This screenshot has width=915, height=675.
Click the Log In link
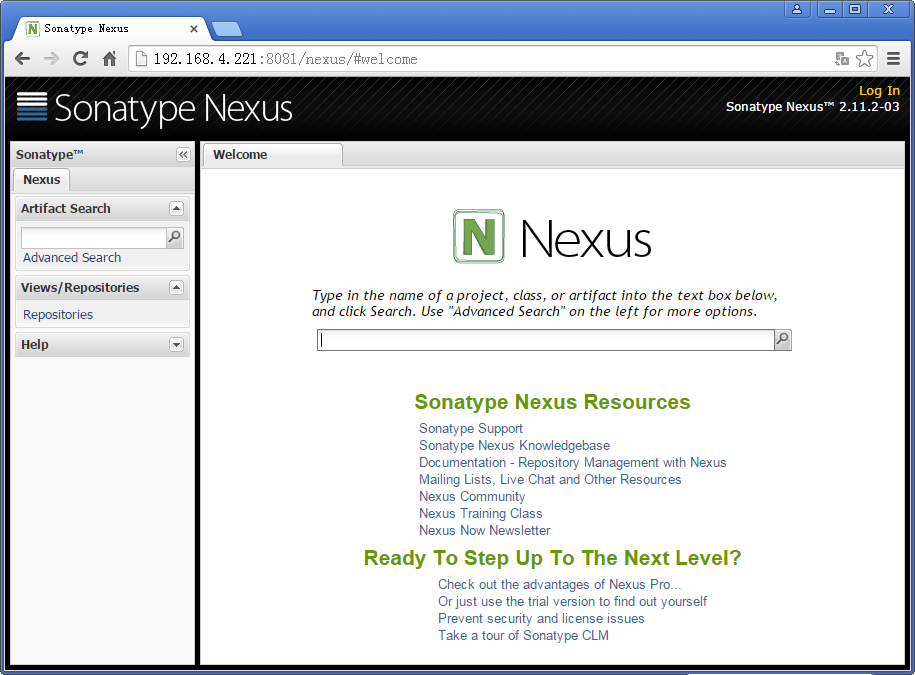(879, 90)
